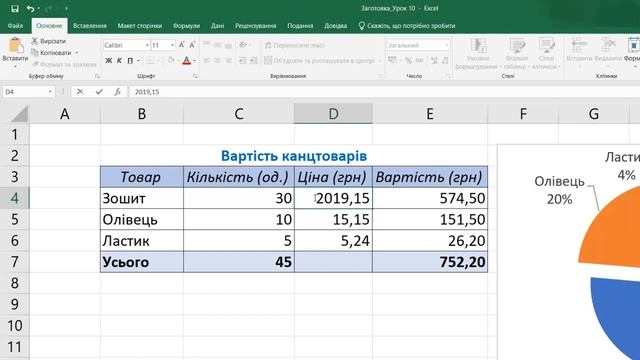Open Стилі клітинок cell styles
Viewport: 640px width, 360px height.
pyautogui.click(x=546, y=53)
